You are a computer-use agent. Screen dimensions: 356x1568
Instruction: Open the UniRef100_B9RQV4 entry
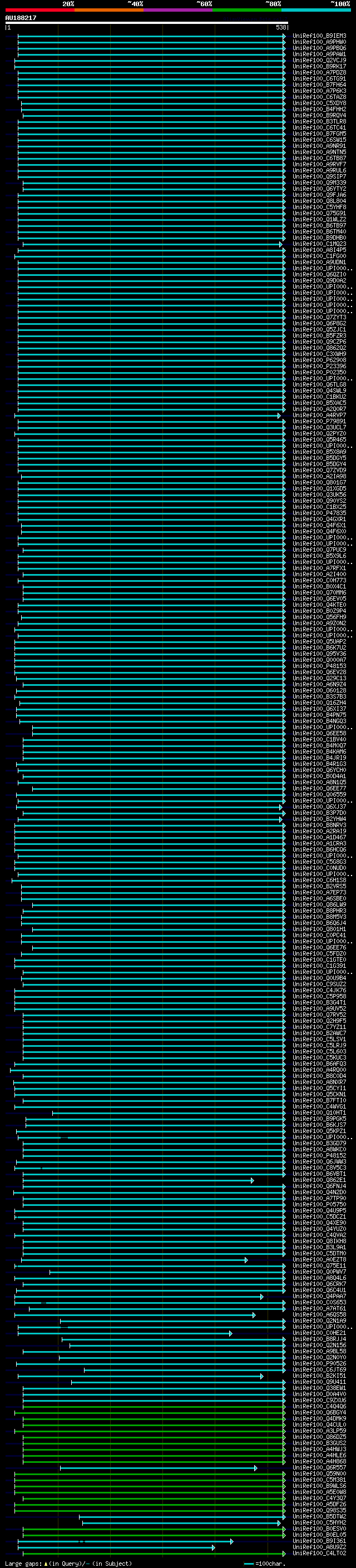319,115
